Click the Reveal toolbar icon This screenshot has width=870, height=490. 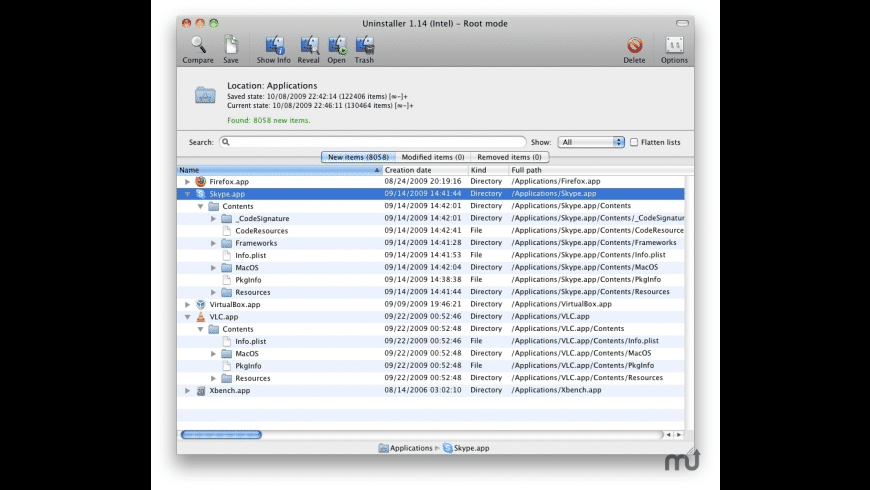tap(309, 46)
